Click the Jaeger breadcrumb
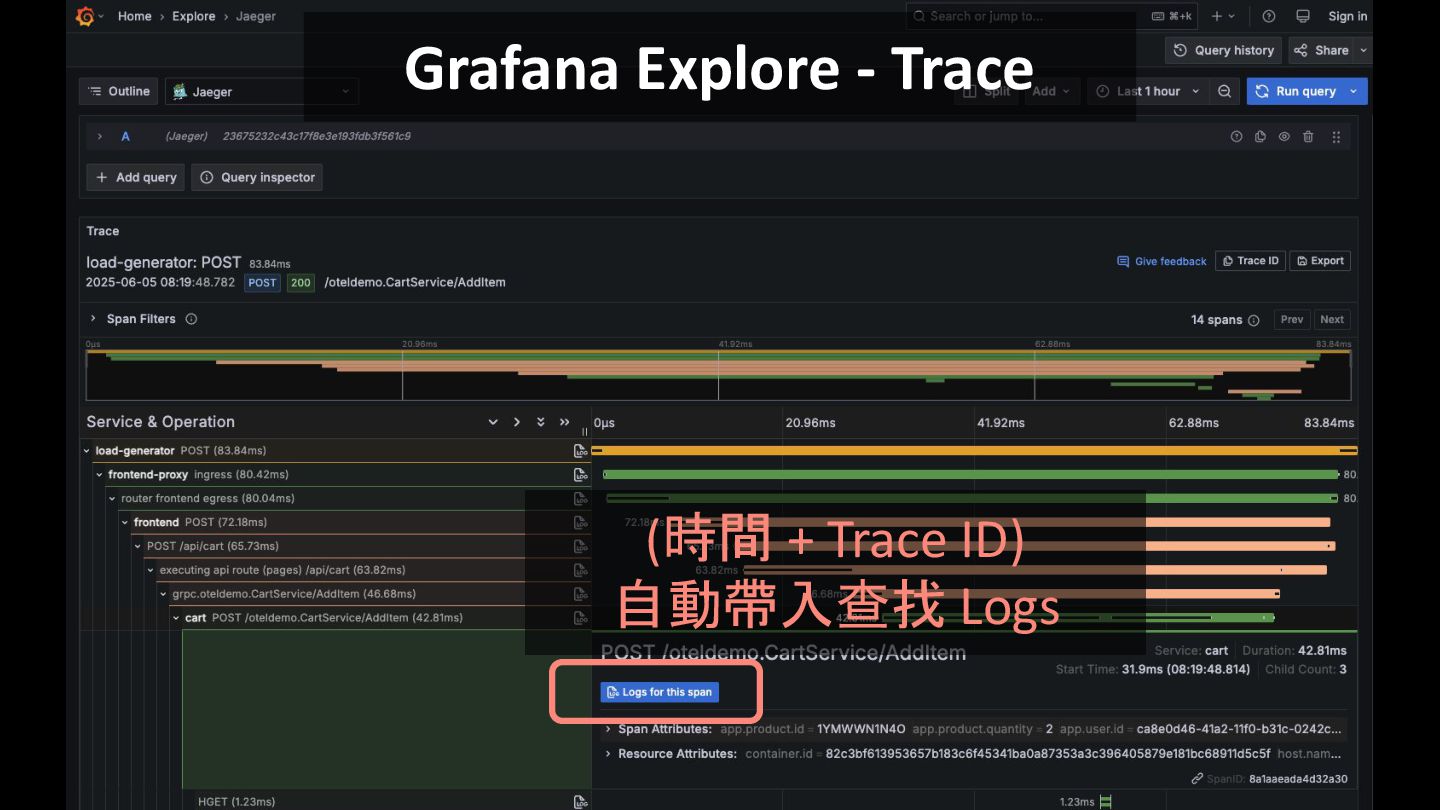This screenshot has width=1440, height=810. click(x=256, y=16)
